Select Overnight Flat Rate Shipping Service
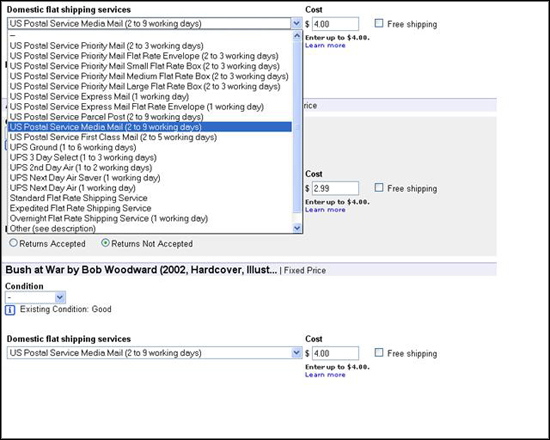550x440 pixels. click(x=150, y=218)
